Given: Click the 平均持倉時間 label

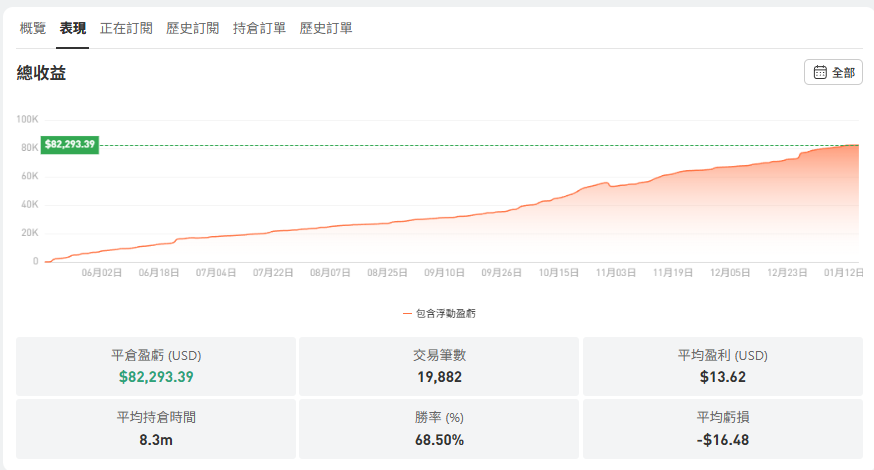Looking at the screenshot, I should [x=156, y=418].
